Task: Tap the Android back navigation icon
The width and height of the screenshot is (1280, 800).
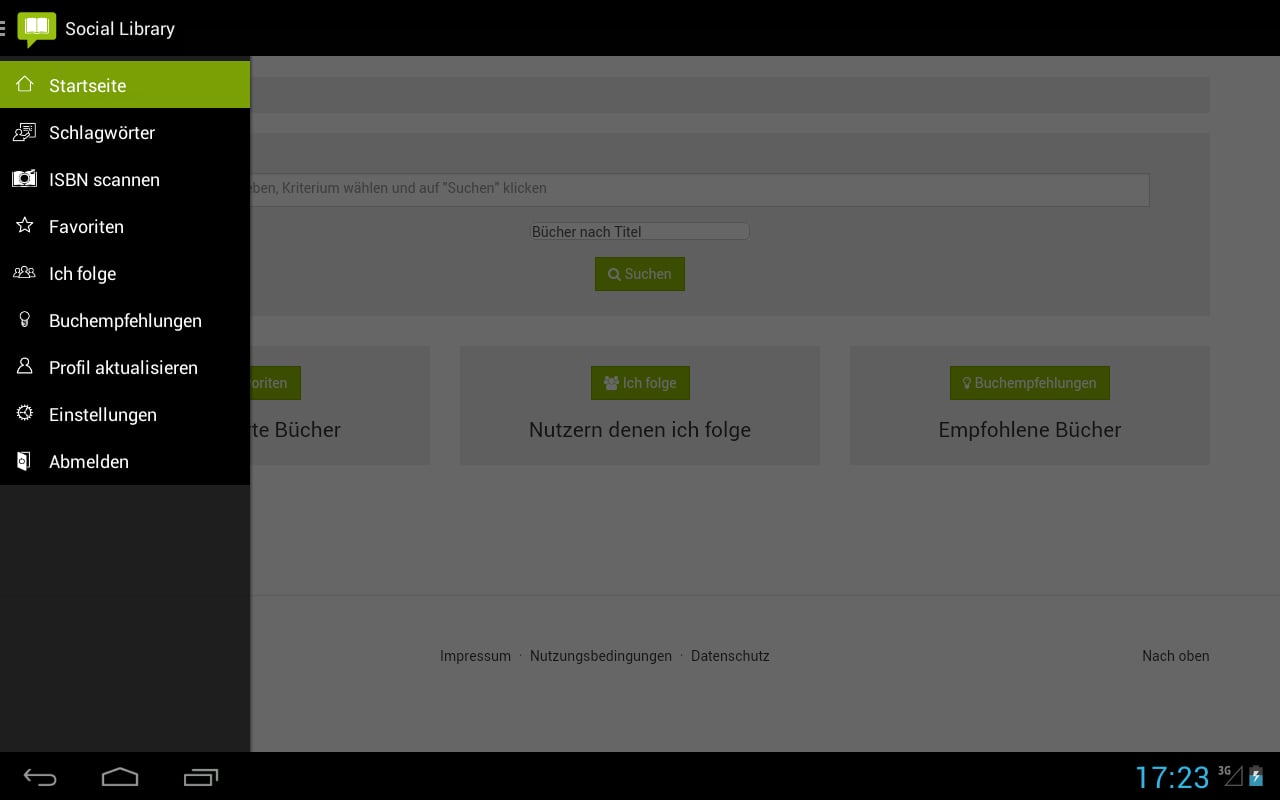Action: click(x=40, y=777)
